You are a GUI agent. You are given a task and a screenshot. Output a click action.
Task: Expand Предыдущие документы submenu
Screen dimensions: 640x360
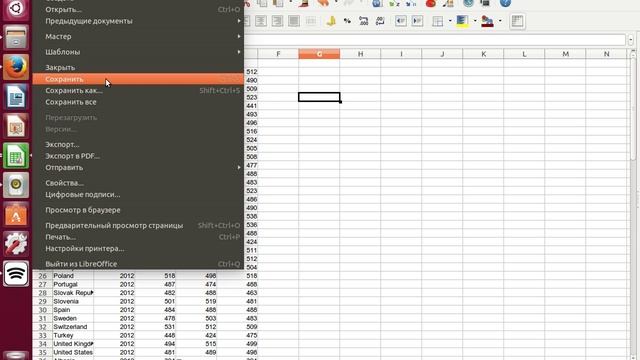click(138, 21)
